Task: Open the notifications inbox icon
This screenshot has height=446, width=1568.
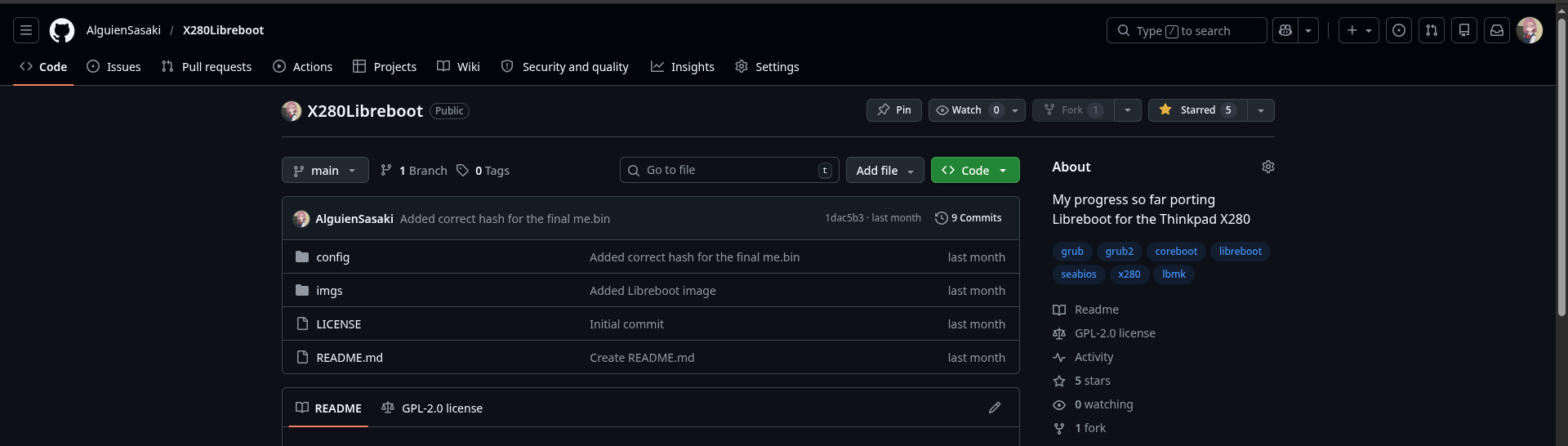Action: 1497,30
